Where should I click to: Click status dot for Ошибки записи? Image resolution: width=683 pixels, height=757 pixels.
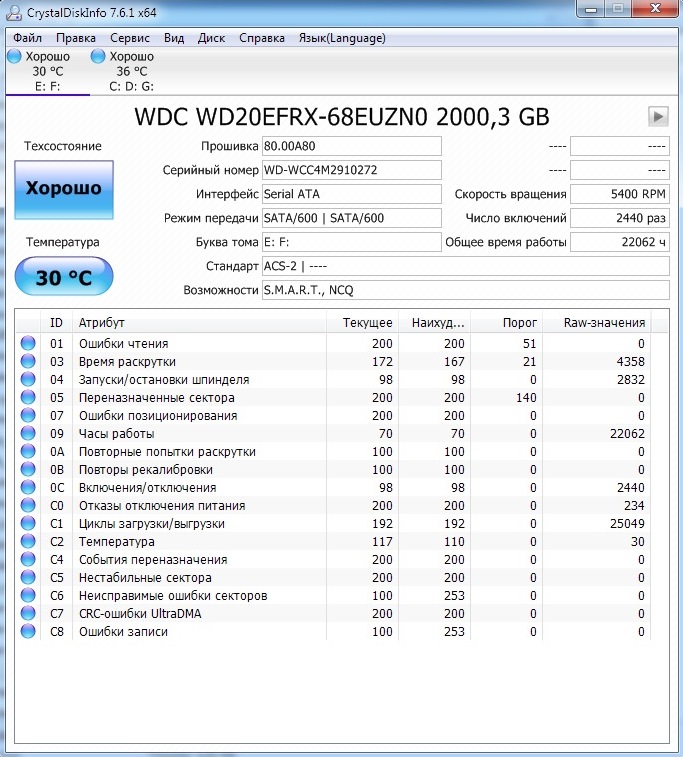click(x=28, y=631)
